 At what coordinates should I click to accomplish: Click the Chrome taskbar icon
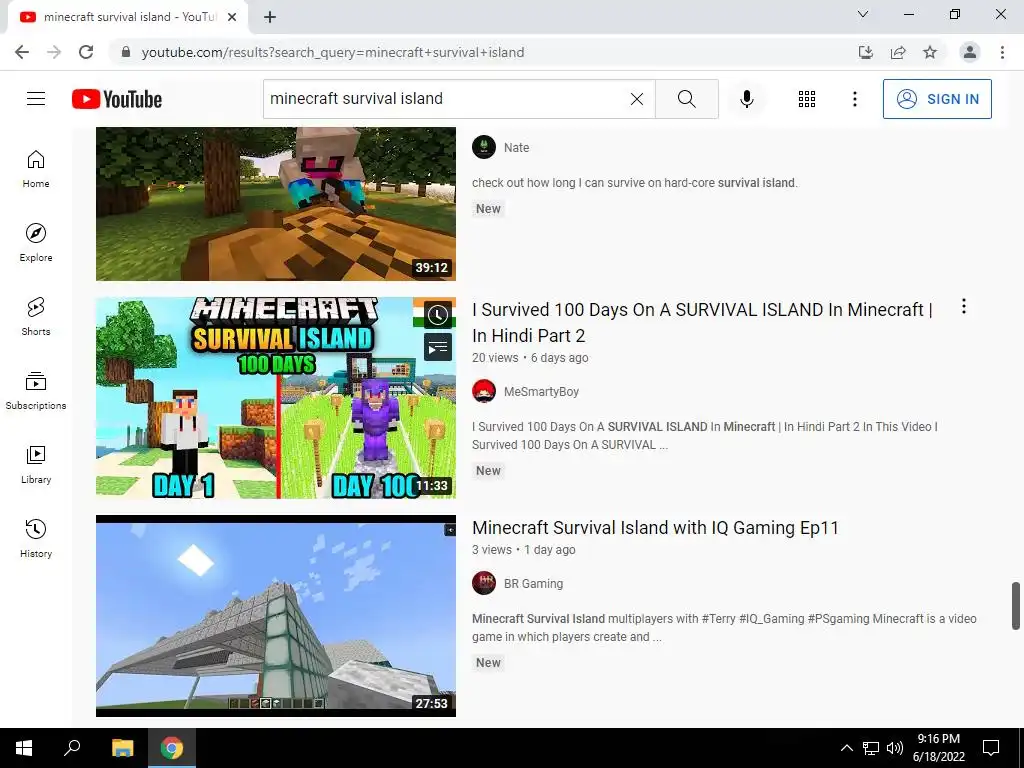172,748
